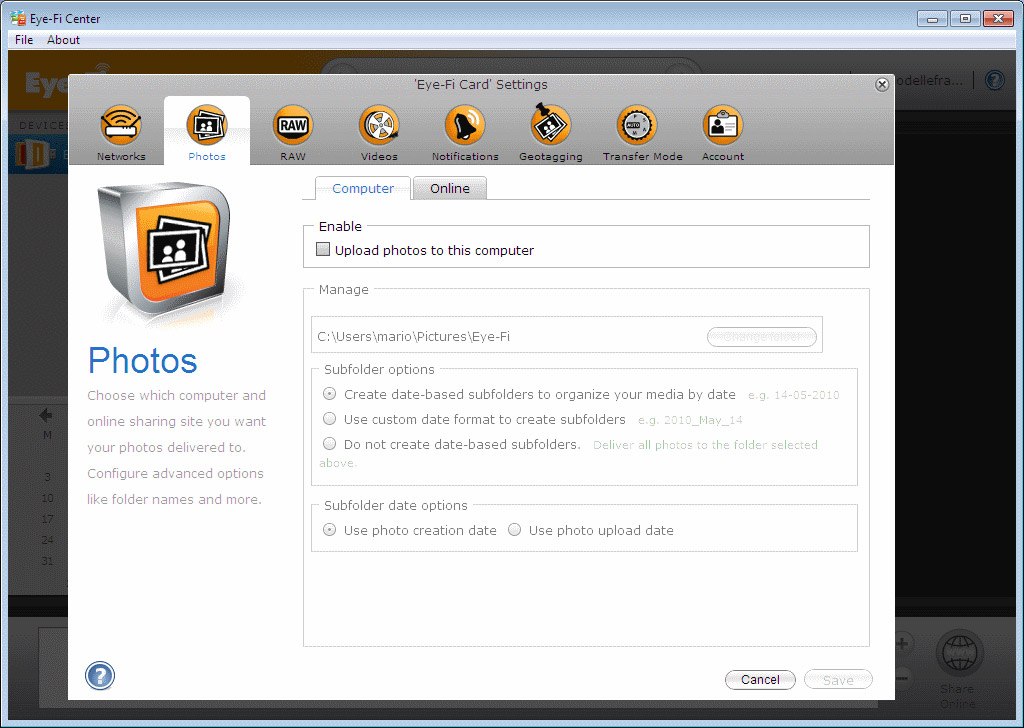The height and width of the screenshot is (728, 1024).
Task: Click the large Photos cube illustration
Action: (x=164, y=249)
